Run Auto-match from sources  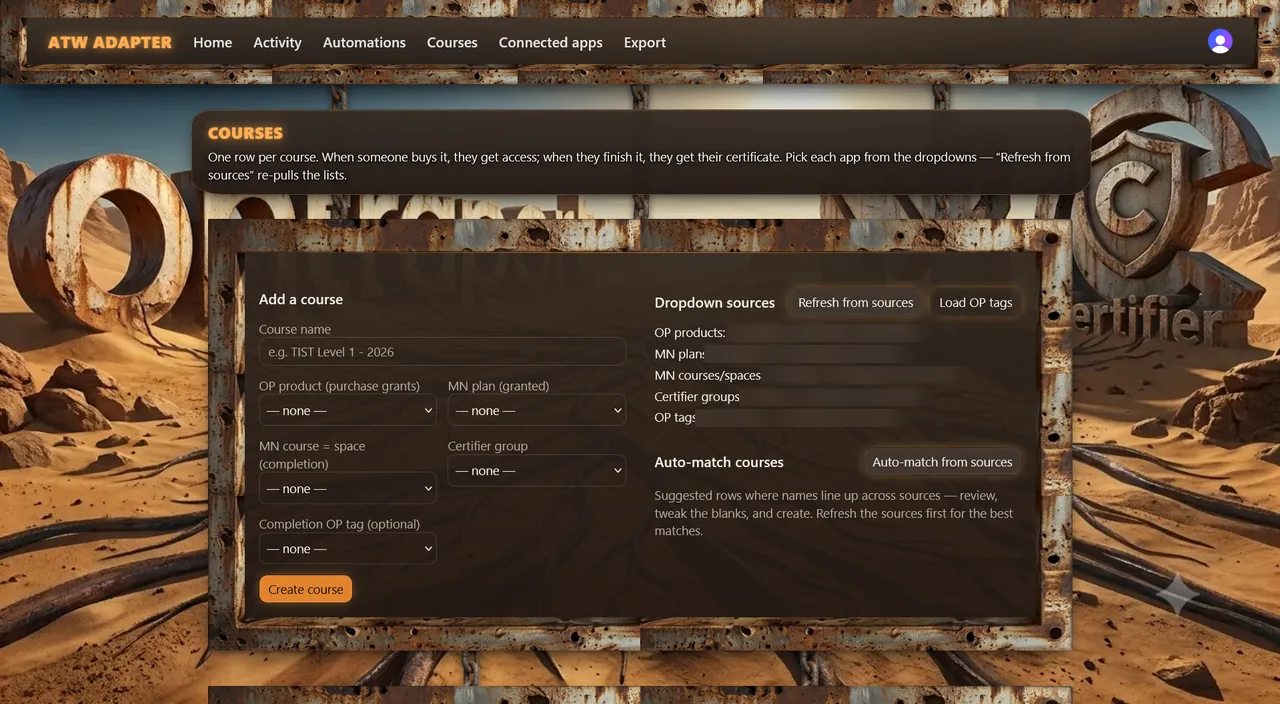(942, 462)
